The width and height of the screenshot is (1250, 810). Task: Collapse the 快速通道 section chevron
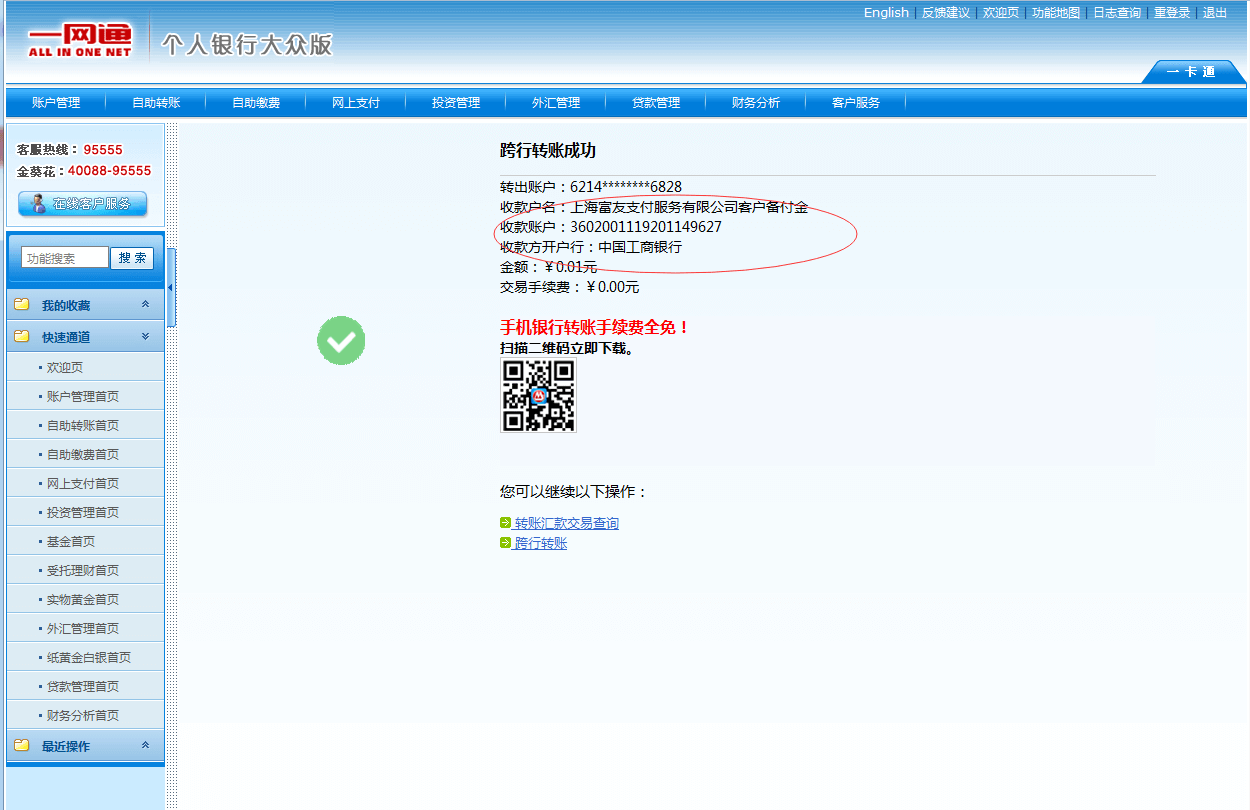pos(145,337)
